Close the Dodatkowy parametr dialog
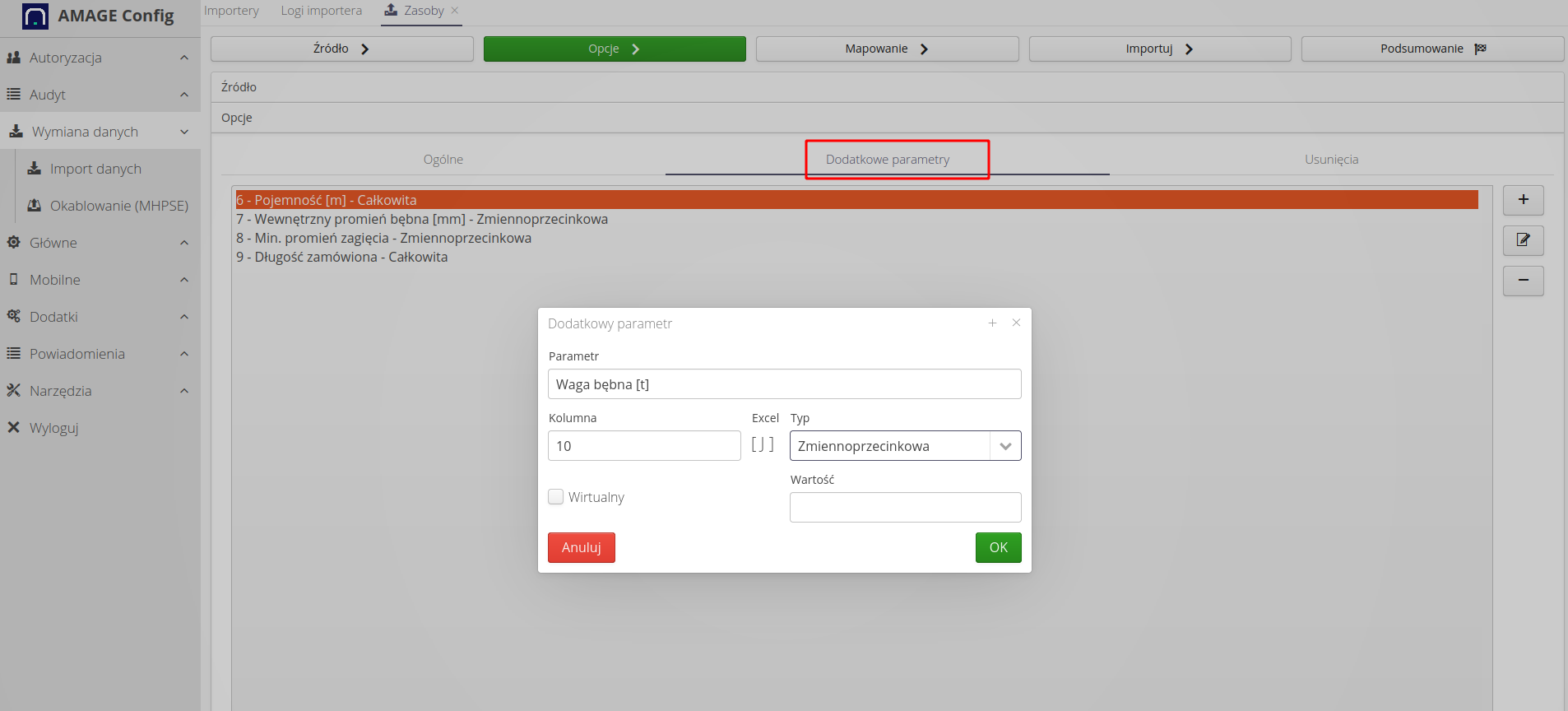This screenshot has height=711, width=1568. 1016,323
